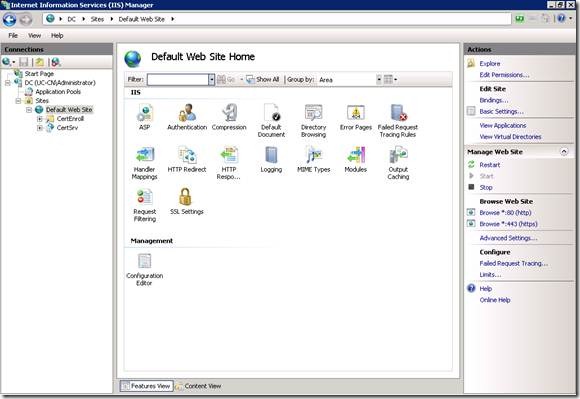Image resolution: width=580 pixels, height=399 pixels.
Task: Open the File menu
Action: [13, 35]
